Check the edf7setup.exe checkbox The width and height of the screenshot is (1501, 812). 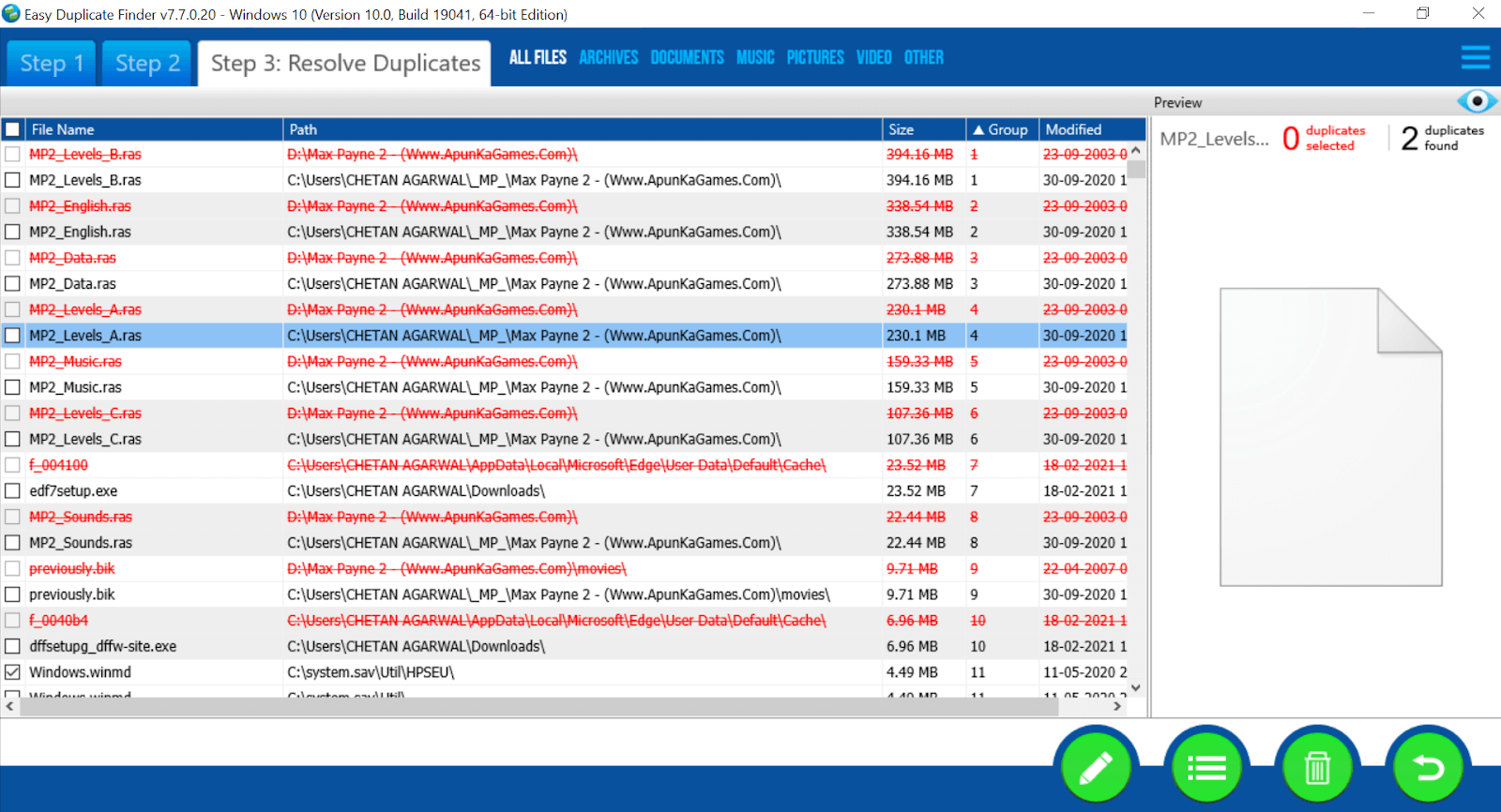pyautogui.click(x=12, y=490)
